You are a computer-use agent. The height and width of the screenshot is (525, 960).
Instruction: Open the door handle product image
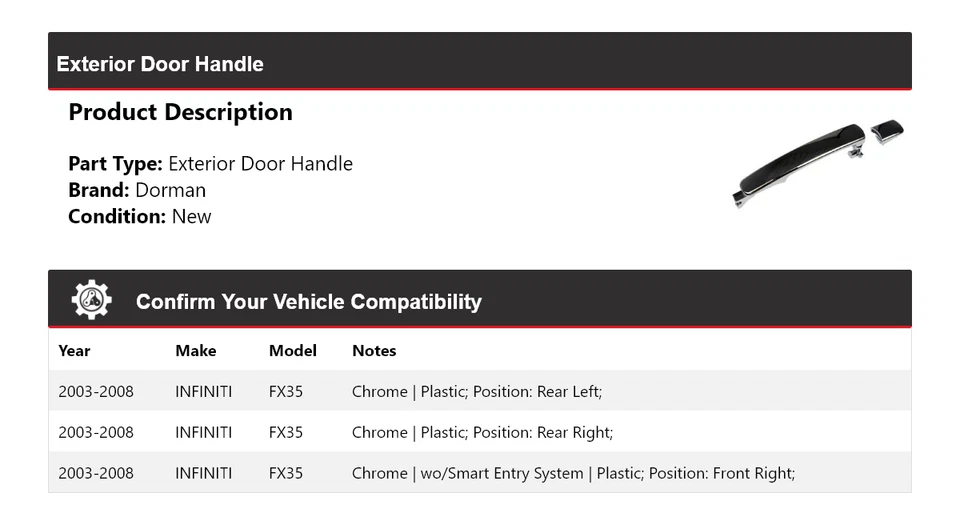[x=818, y=163]
